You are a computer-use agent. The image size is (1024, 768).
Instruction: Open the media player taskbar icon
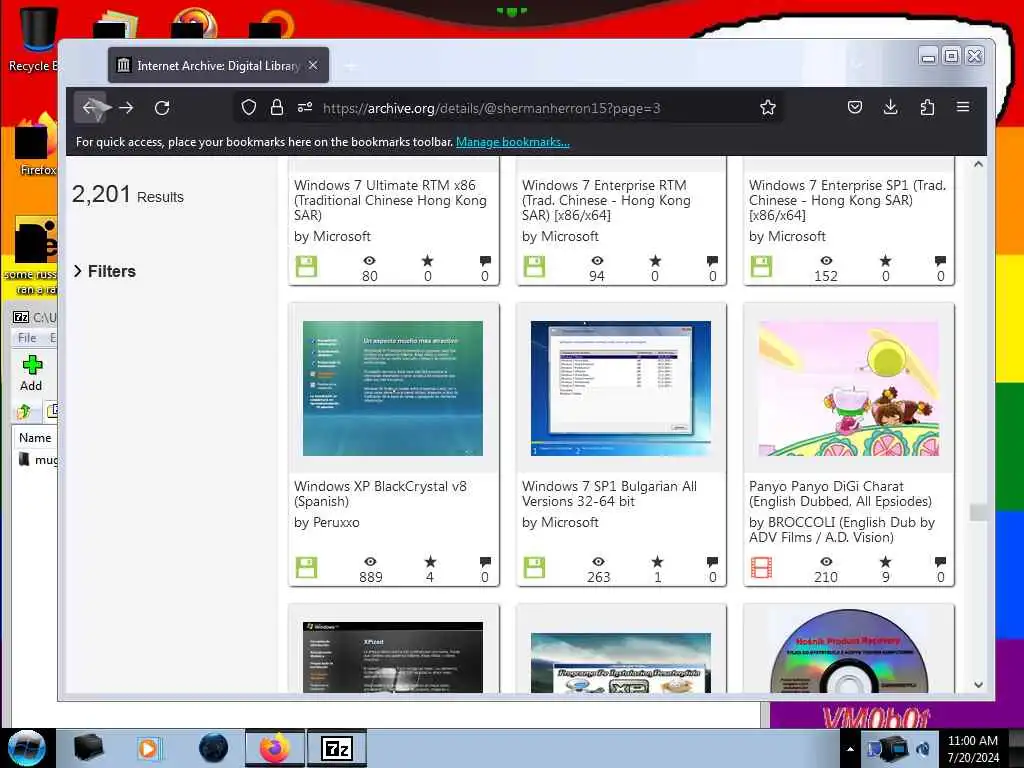click(x=148, y=748)
